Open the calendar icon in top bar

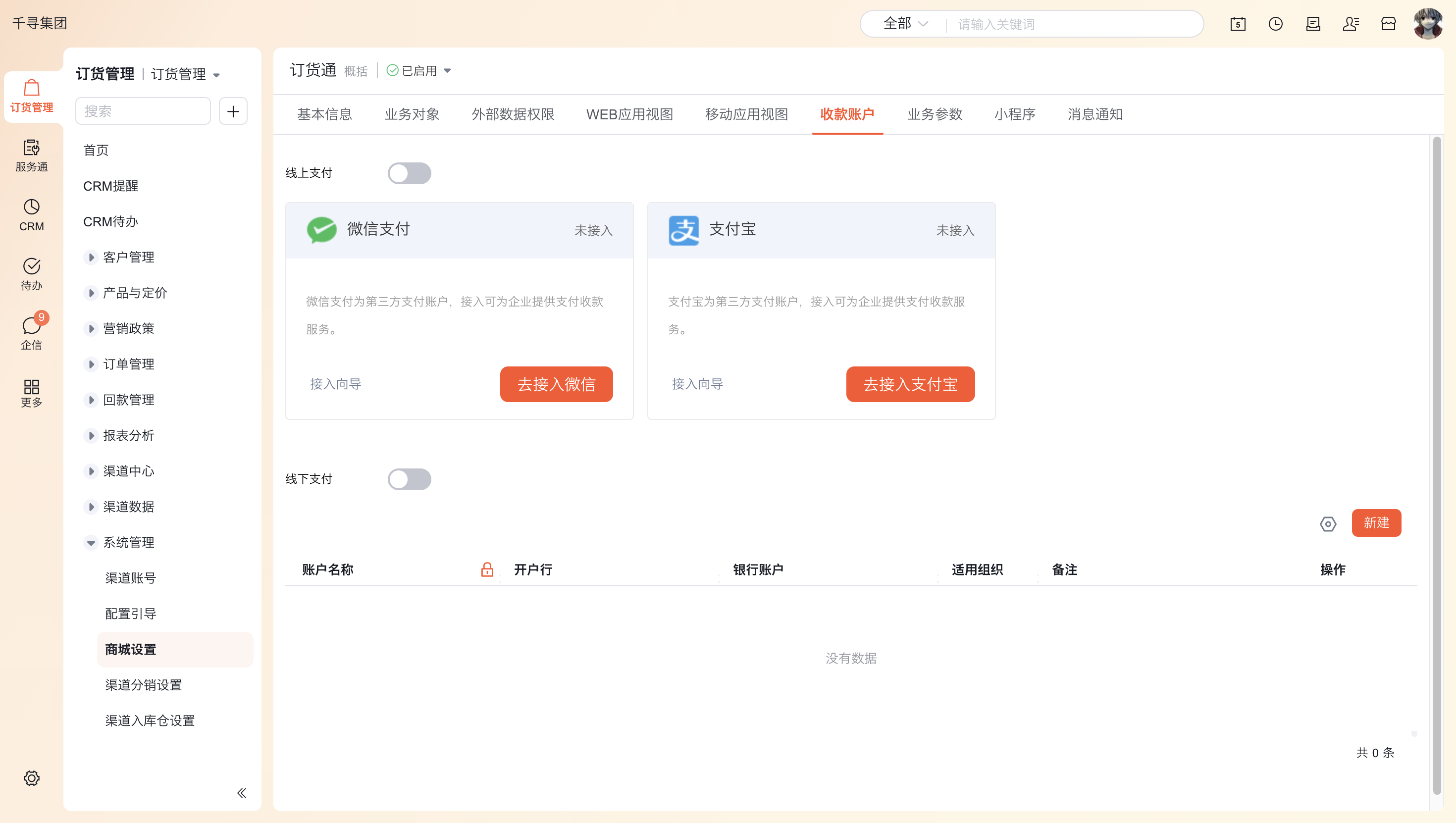tap(1238, 24)
